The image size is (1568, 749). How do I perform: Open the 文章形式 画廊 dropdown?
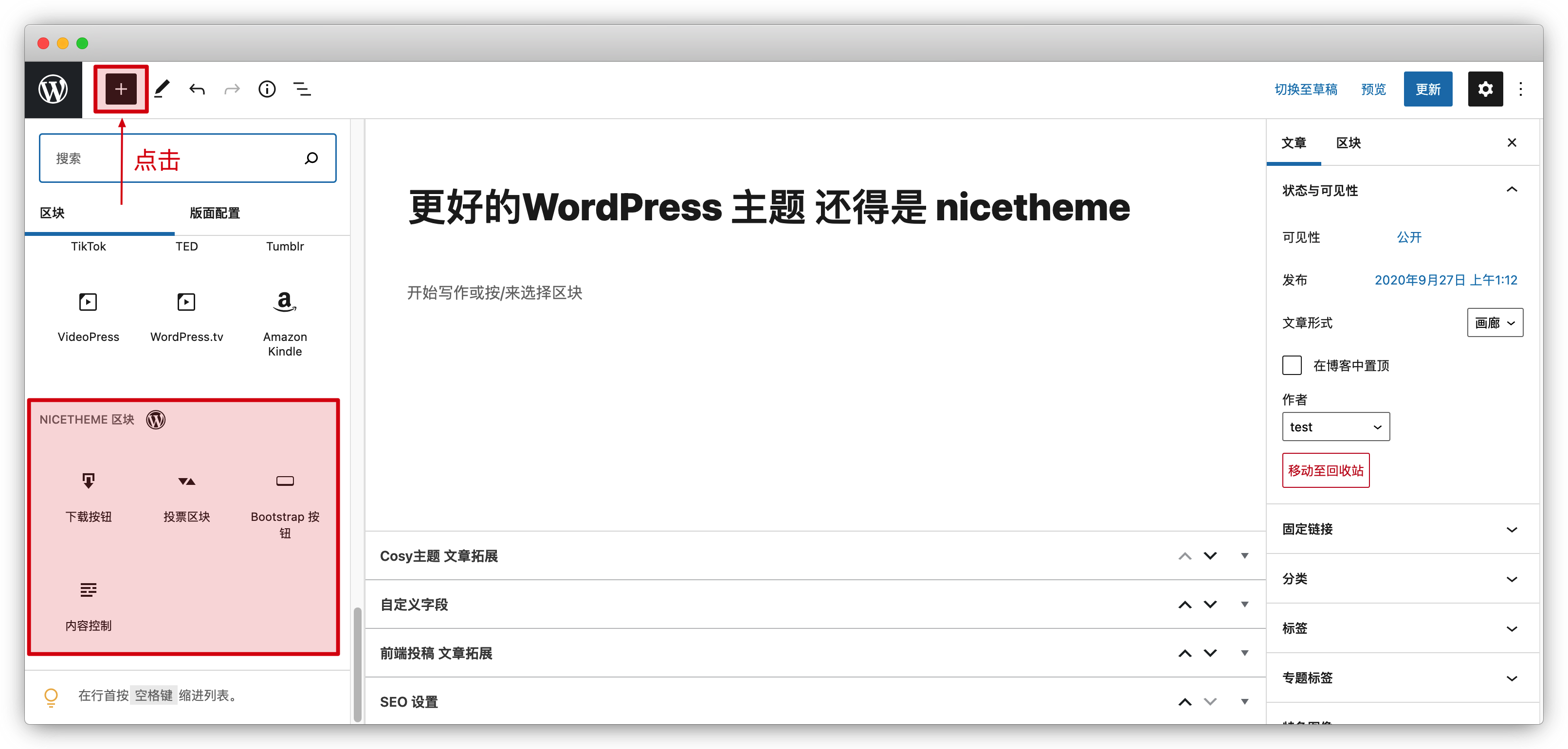(1495, 322)
